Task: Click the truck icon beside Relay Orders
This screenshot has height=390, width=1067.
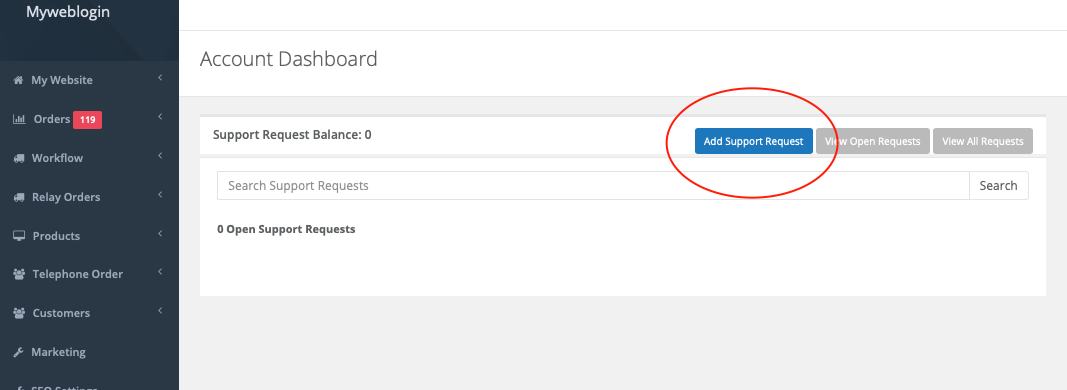Action: tap(19, 197)
